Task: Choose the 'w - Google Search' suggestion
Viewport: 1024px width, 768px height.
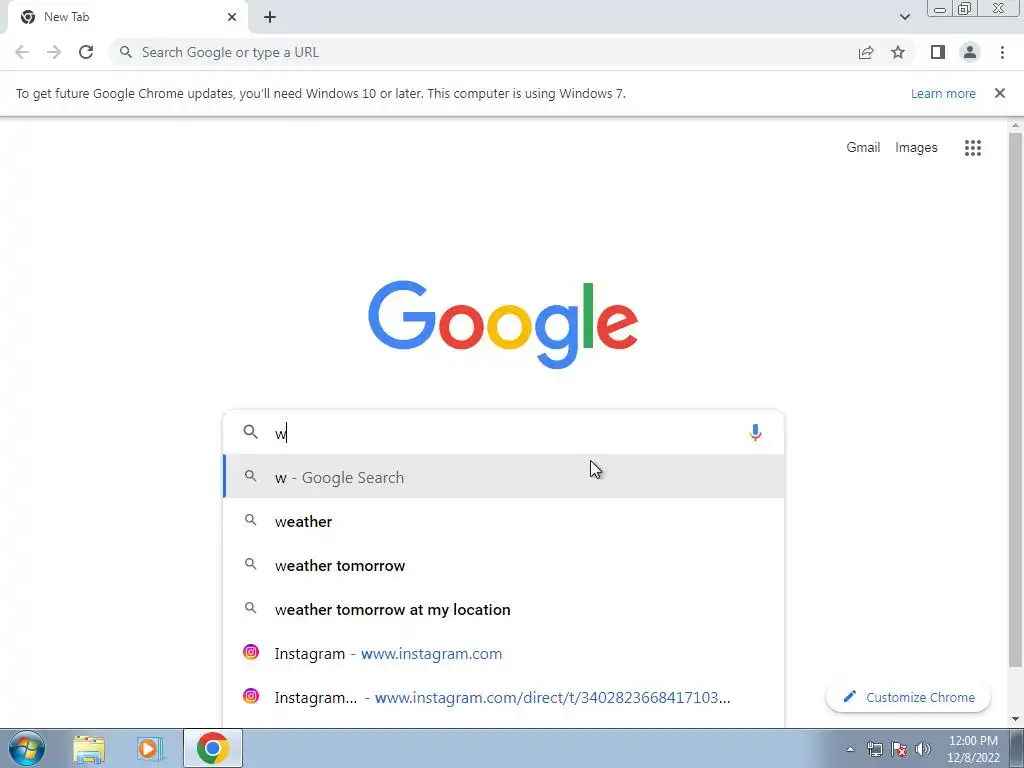Action: pos(504,477)
